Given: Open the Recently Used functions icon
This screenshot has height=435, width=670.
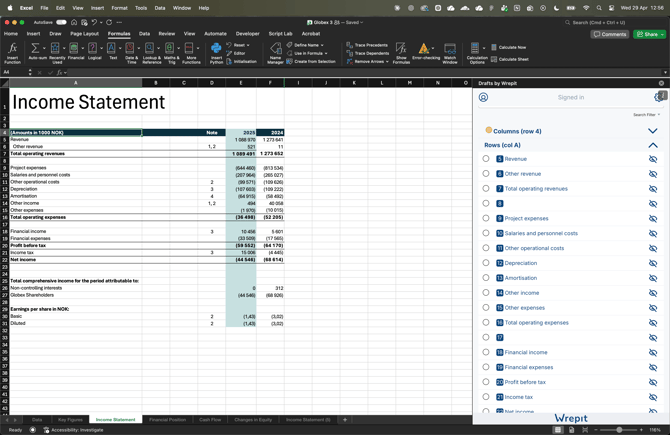Looking at the screenshot, I should 55,48.
